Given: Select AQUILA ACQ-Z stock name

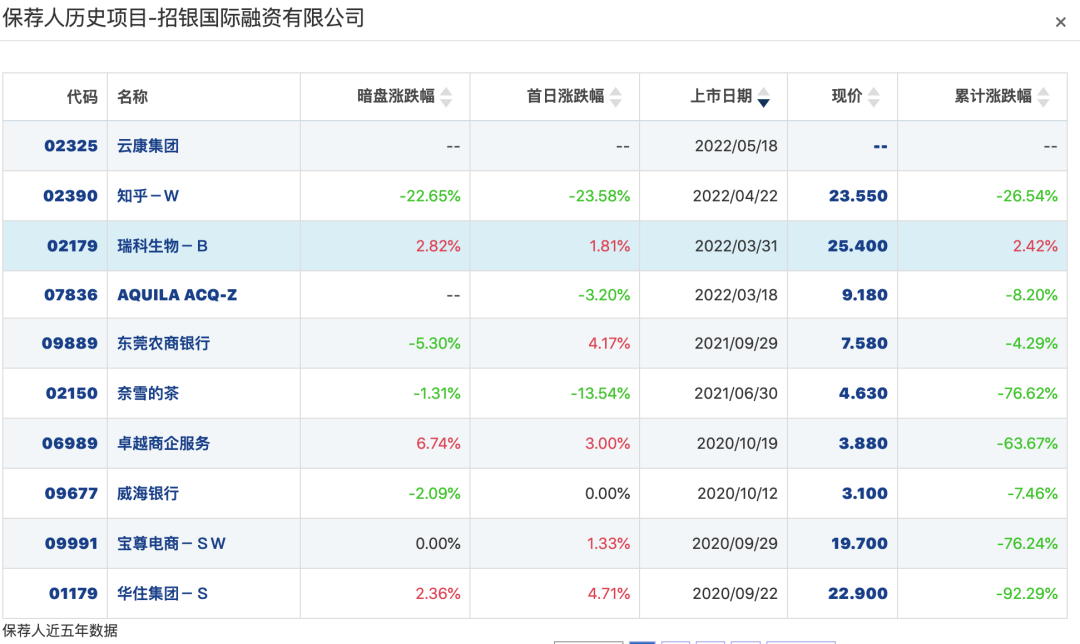Looking at the screenshot, I should pyautogui.click(x=177, y=295).
